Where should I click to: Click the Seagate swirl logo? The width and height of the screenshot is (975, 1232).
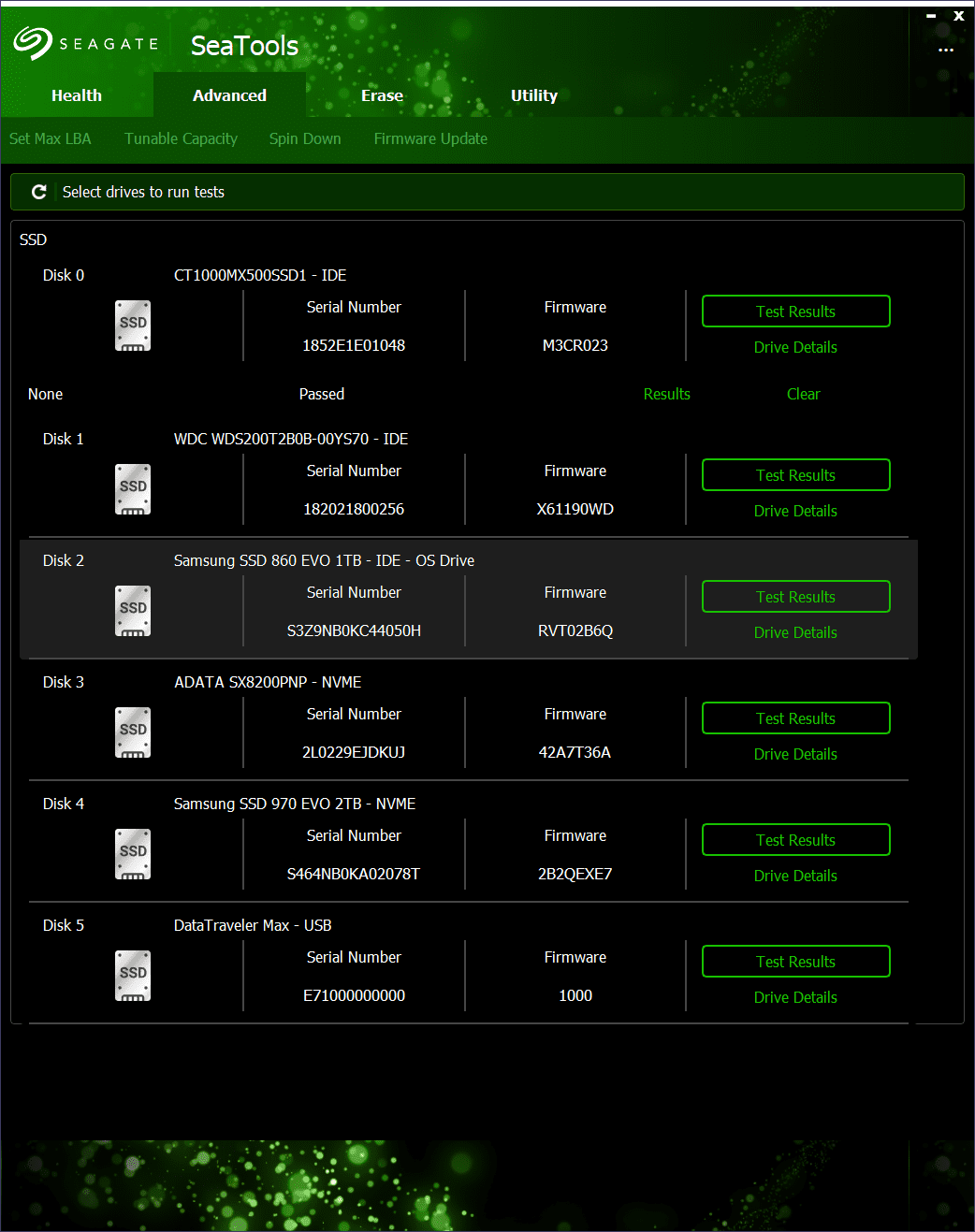(33, 43)
